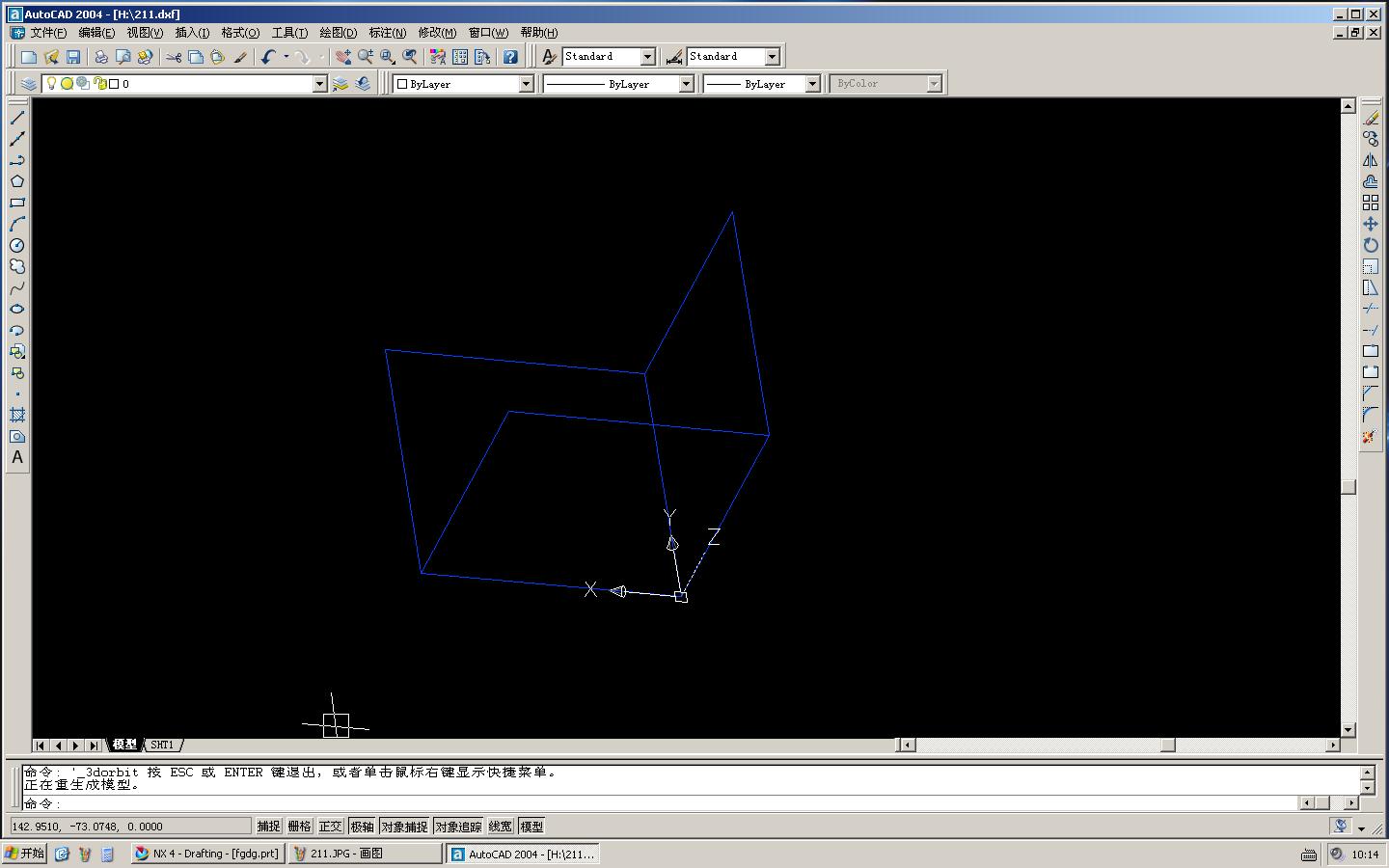Toggle the 极轴 (Polar) status button
Viewport: 1389px width, 868px height.
coord(362,827)
